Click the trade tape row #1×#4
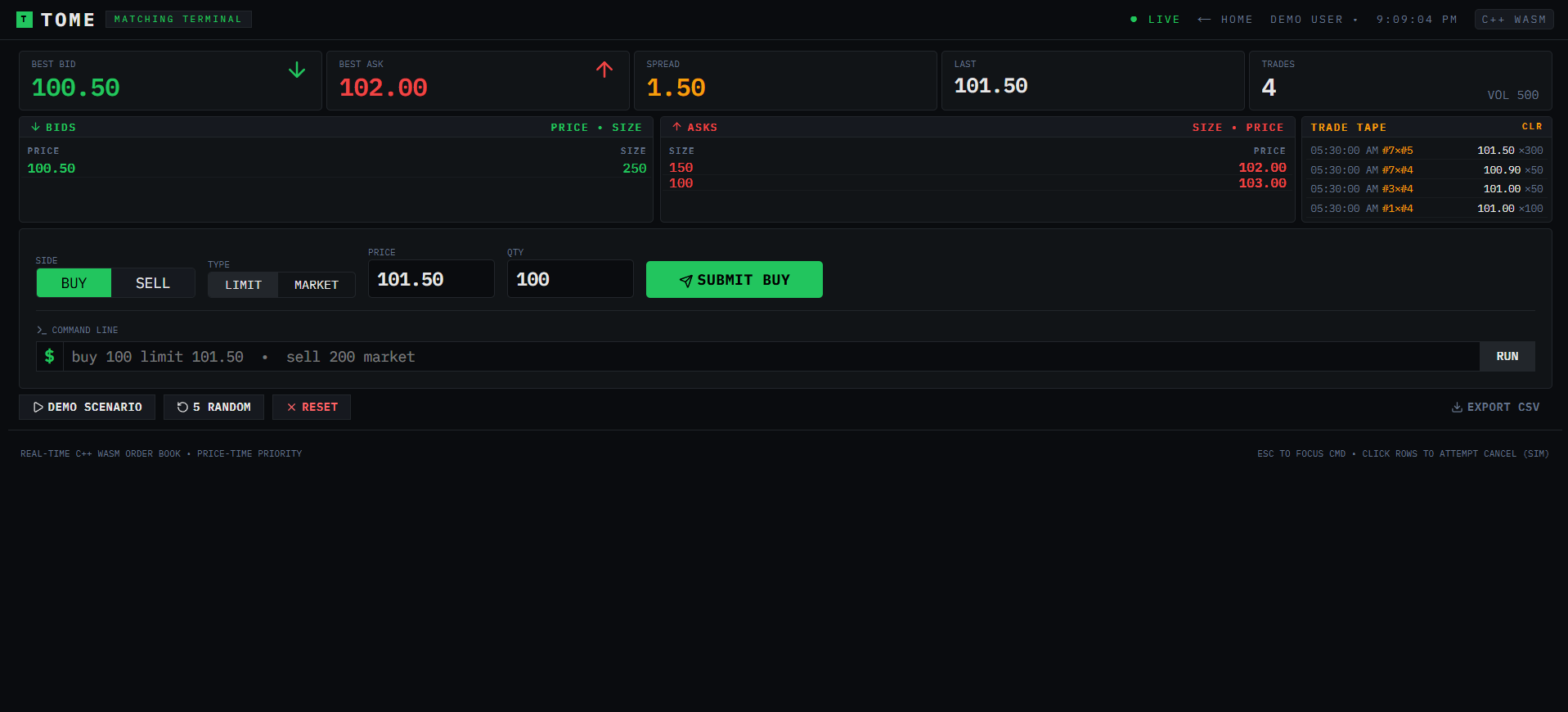 1426,209
